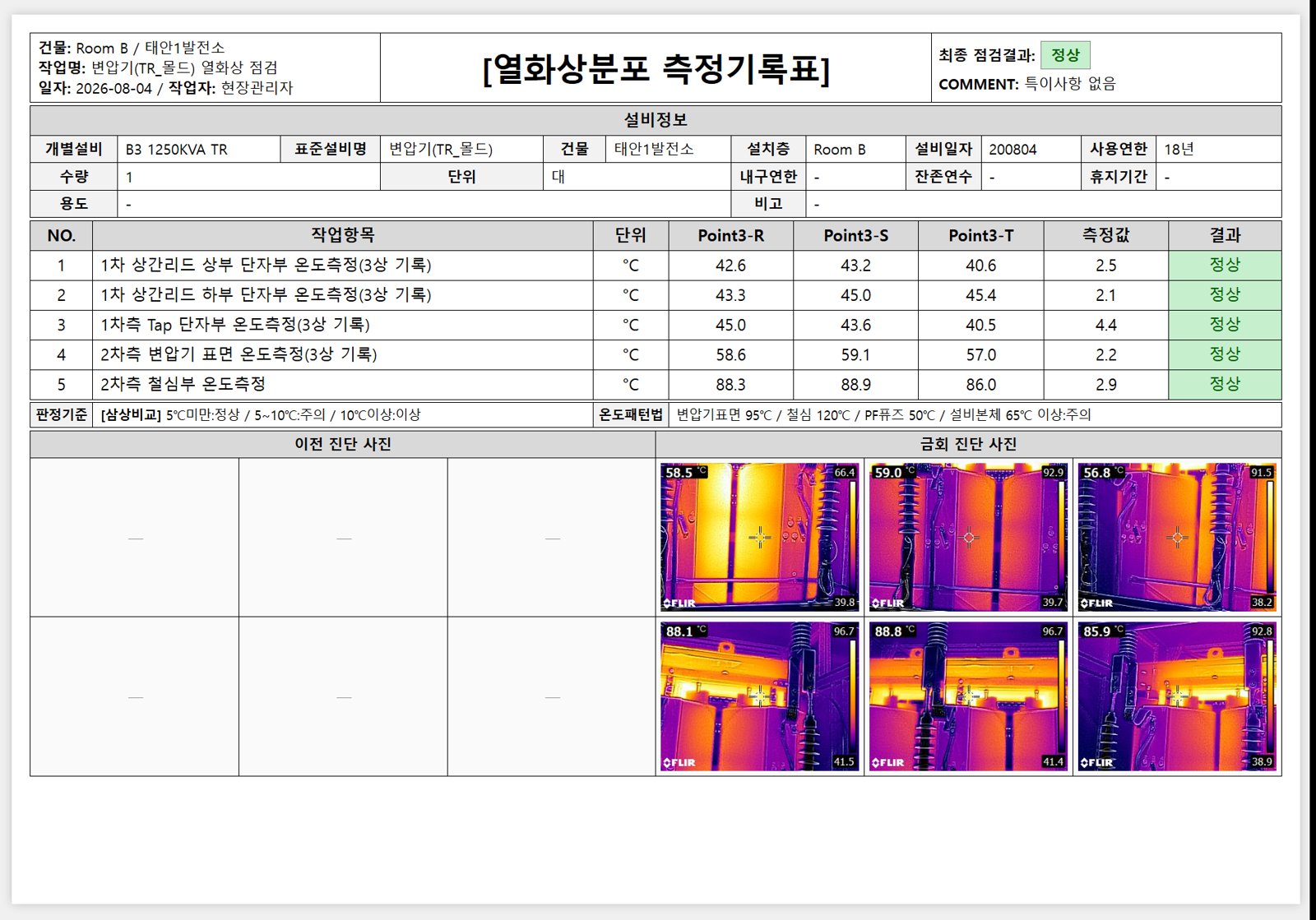Click the Point3-S column header
The image size is (1316, 920).
(855, 235)
